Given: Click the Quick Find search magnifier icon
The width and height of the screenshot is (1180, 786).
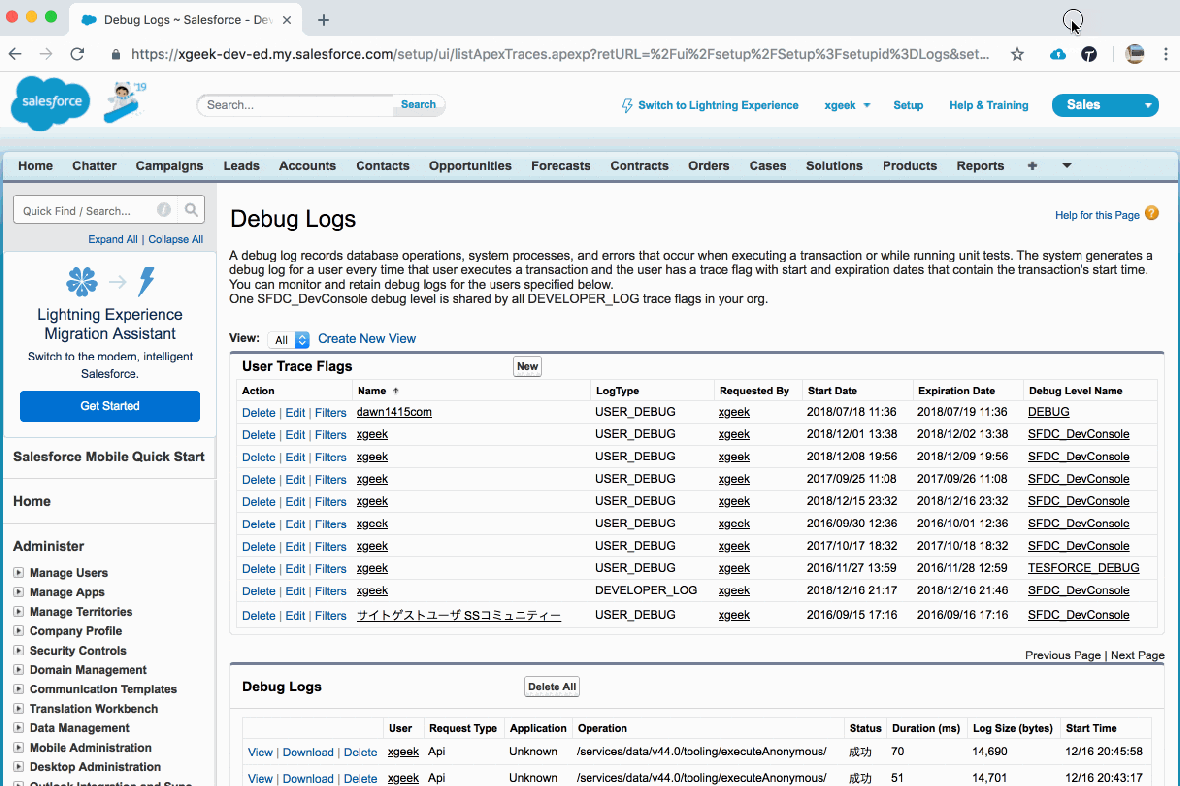Looking at the screenshot, I should coord(191,210).
